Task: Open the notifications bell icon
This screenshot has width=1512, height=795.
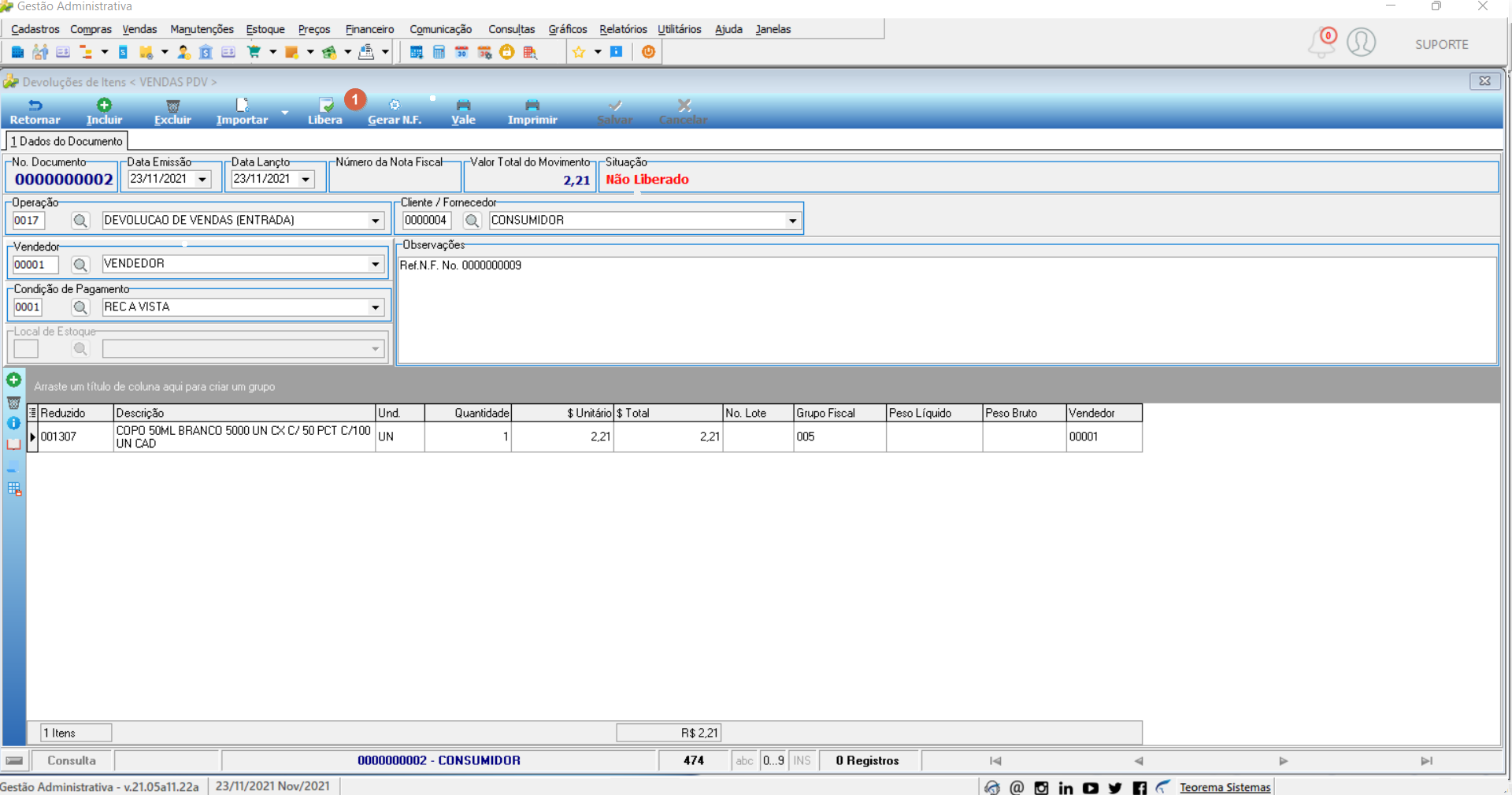Action: [1321, 43]
